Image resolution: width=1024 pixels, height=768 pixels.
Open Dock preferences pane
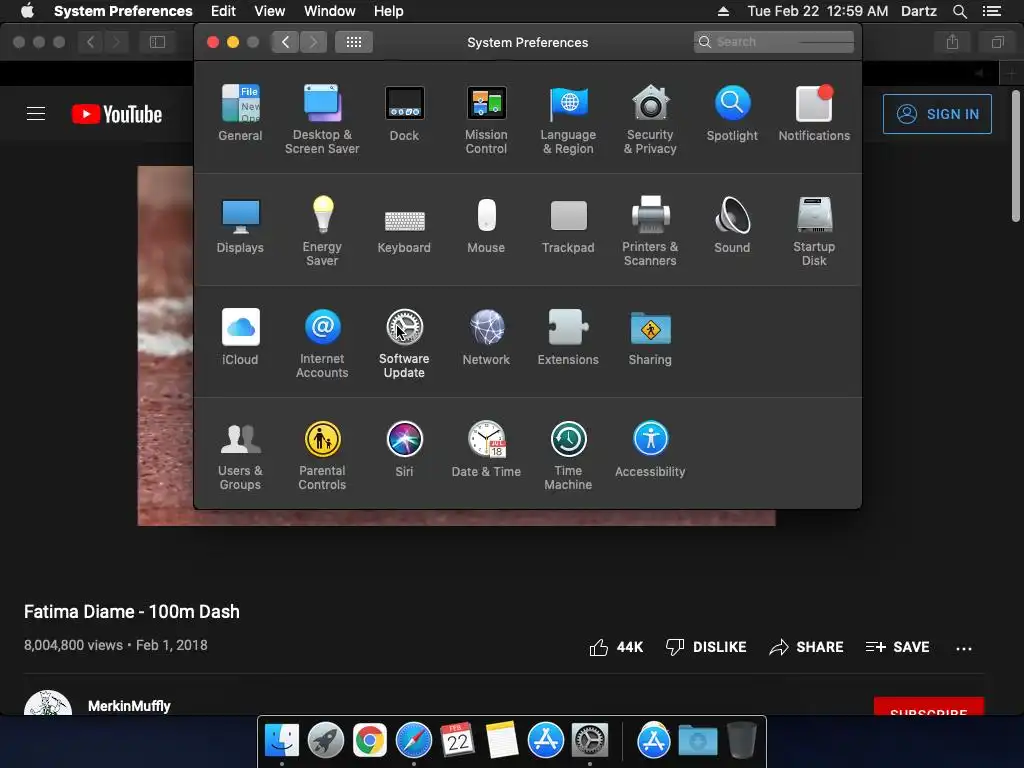404,113
